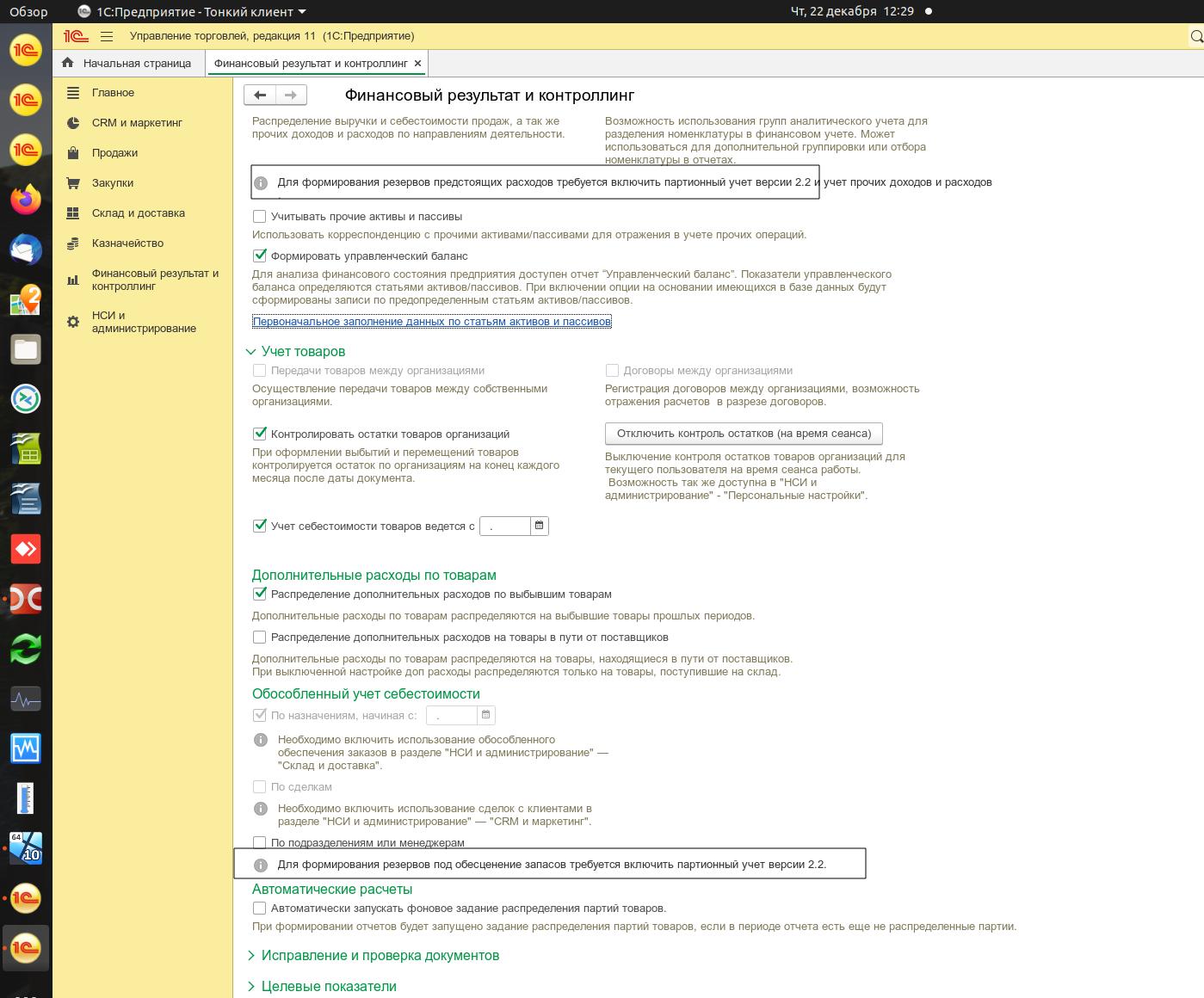
Task: Open Казначейство section
Action: pyautogui.click(x=127, y=243)
